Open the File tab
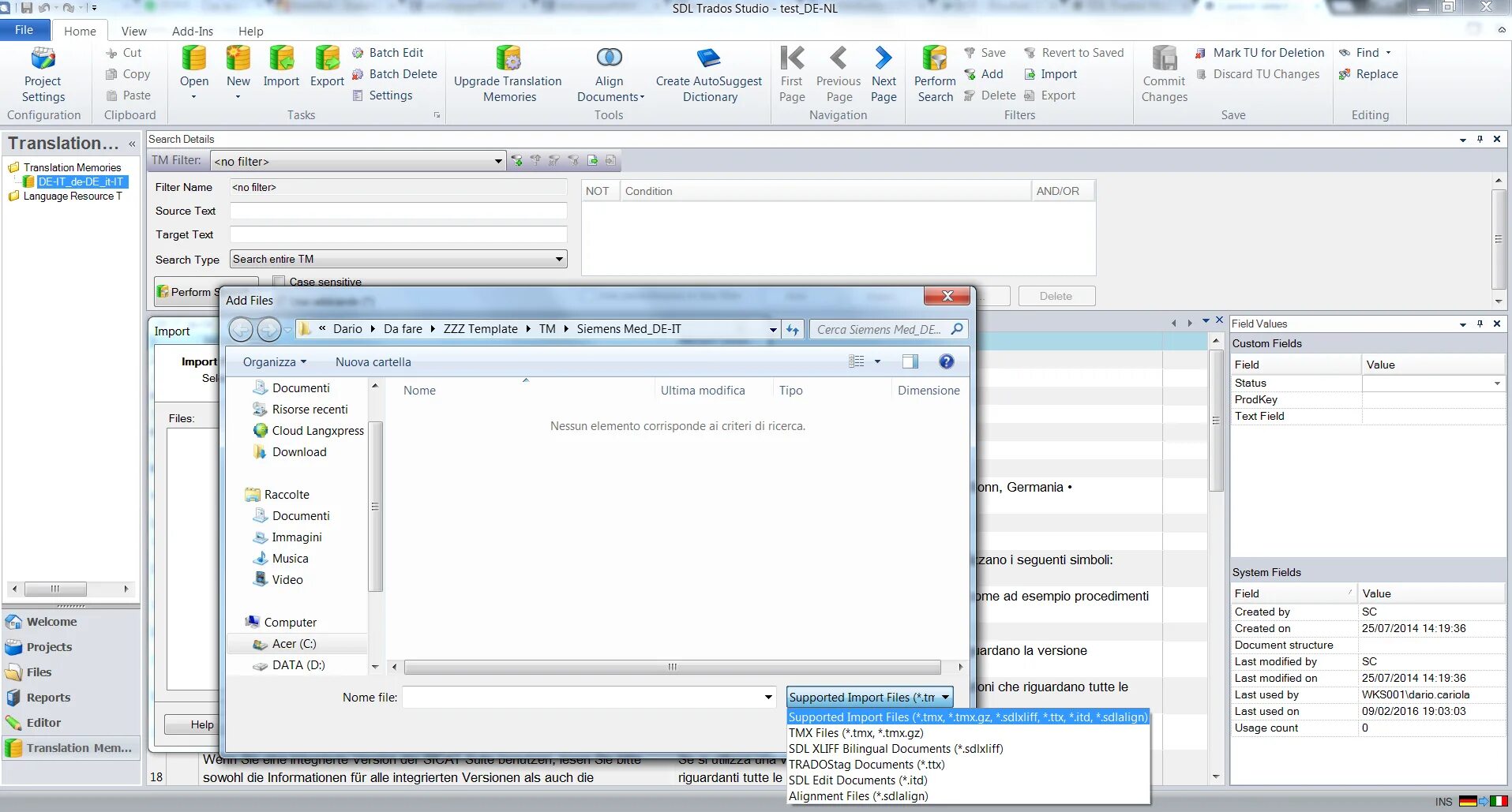This screenshot has width=1512, height=812. tap(24, 30)
